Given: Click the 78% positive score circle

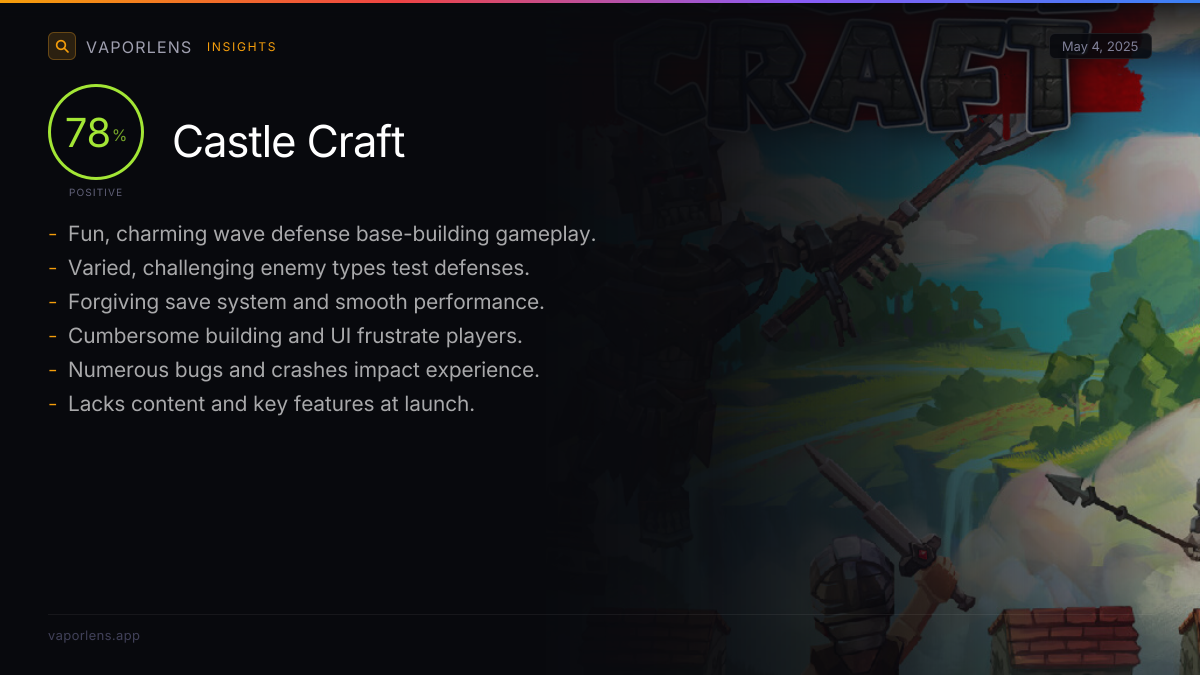Looking at the screenshot, I should tap(96, 132).
